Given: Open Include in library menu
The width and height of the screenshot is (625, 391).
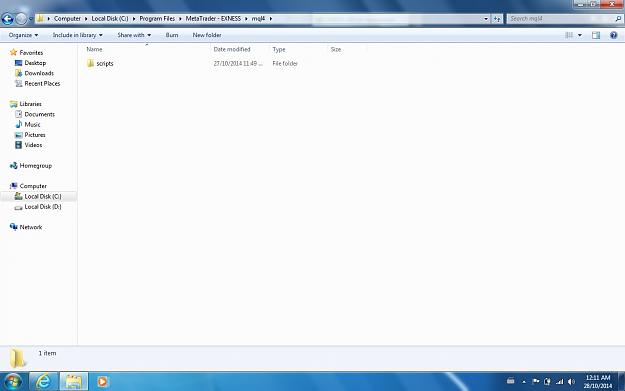Looking at the screenshot, I should pyautogui.click(x=77, y=35).
